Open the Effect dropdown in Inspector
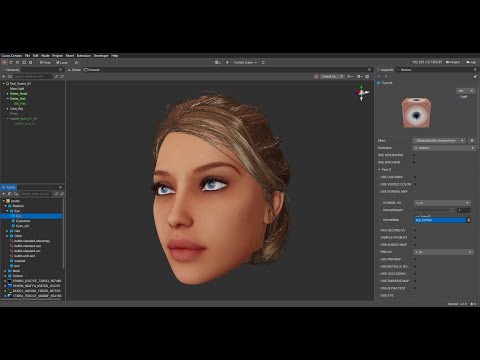 (439, 141)
